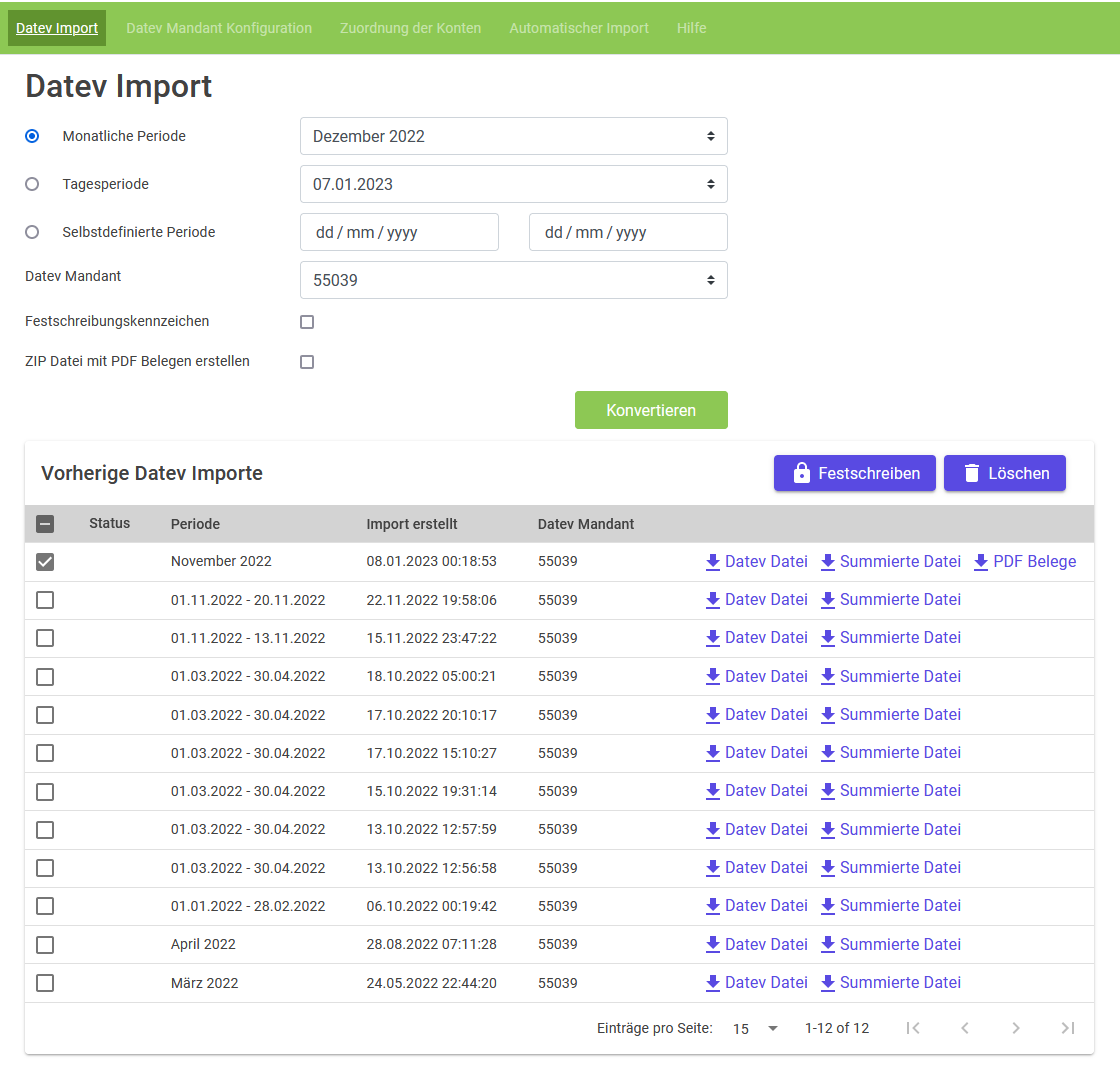Download Summierte Datei created 06.10.2022 00:19:42

[x=891, y=907]
